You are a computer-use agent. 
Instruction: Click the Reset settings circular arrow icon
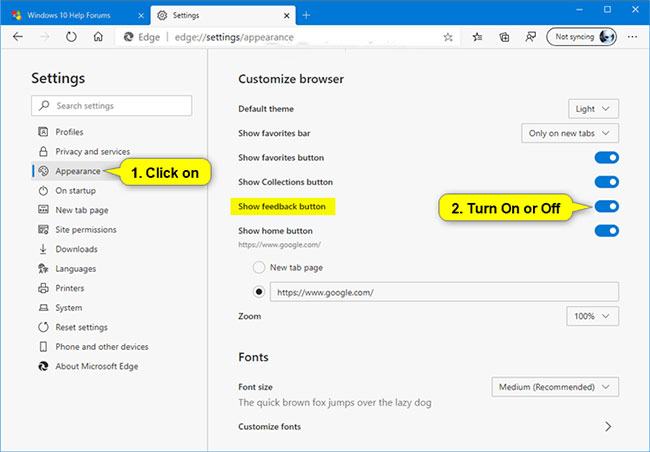point(43,327)
